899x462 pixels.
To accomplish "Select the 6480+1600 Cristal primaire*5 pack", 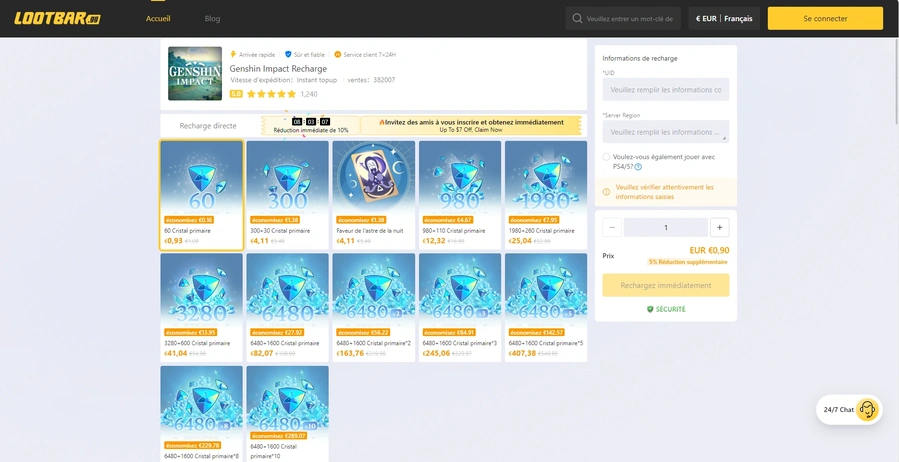I will tap(546, 308).
